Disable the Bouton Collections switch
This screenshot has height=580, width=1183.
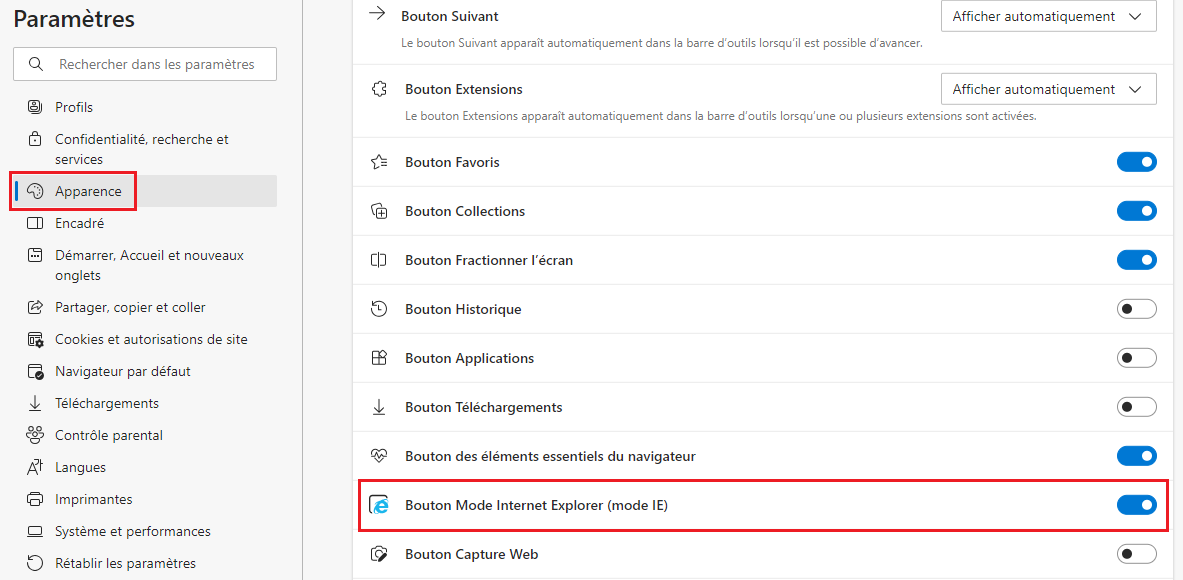pos(1136,211)
